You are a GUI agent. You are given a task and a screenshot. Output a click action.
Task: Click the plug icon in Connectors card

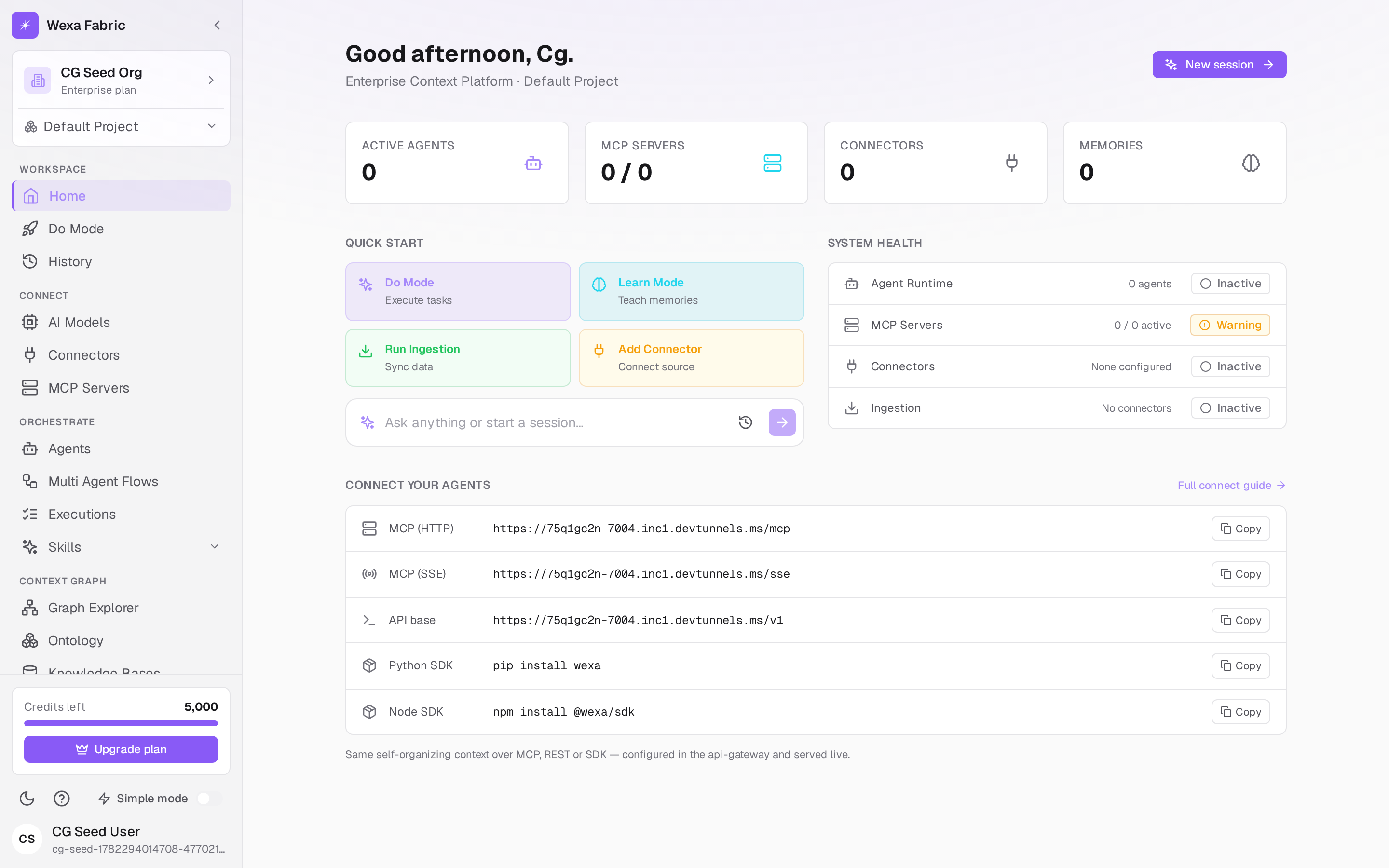tap(1012, 163)
